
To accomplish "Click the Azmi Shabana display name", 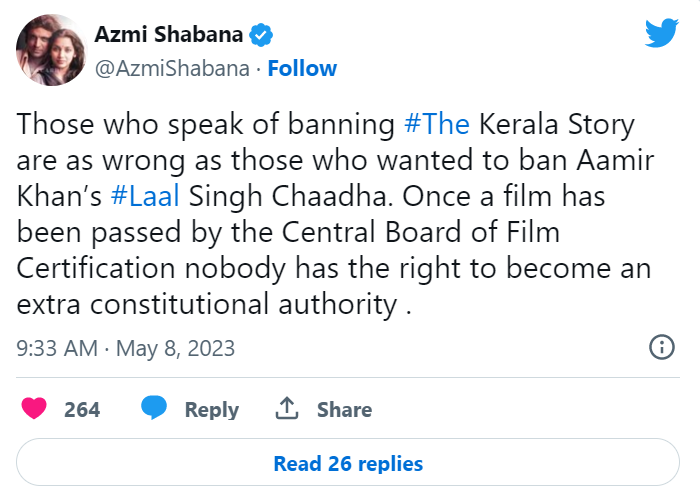I will point(169,36).
